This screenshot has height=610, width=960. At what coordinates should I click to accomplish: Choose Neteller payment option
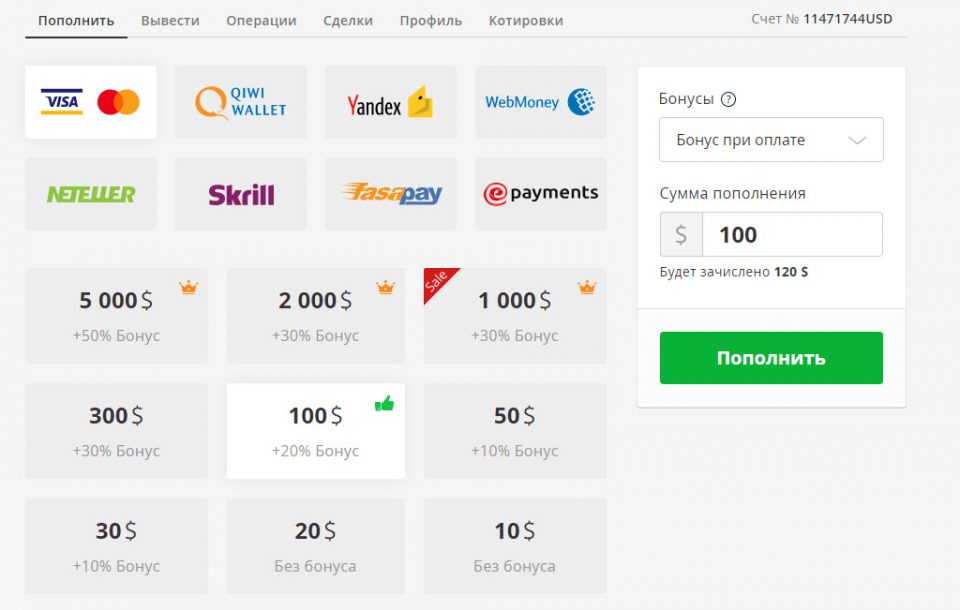pos(91,194)
